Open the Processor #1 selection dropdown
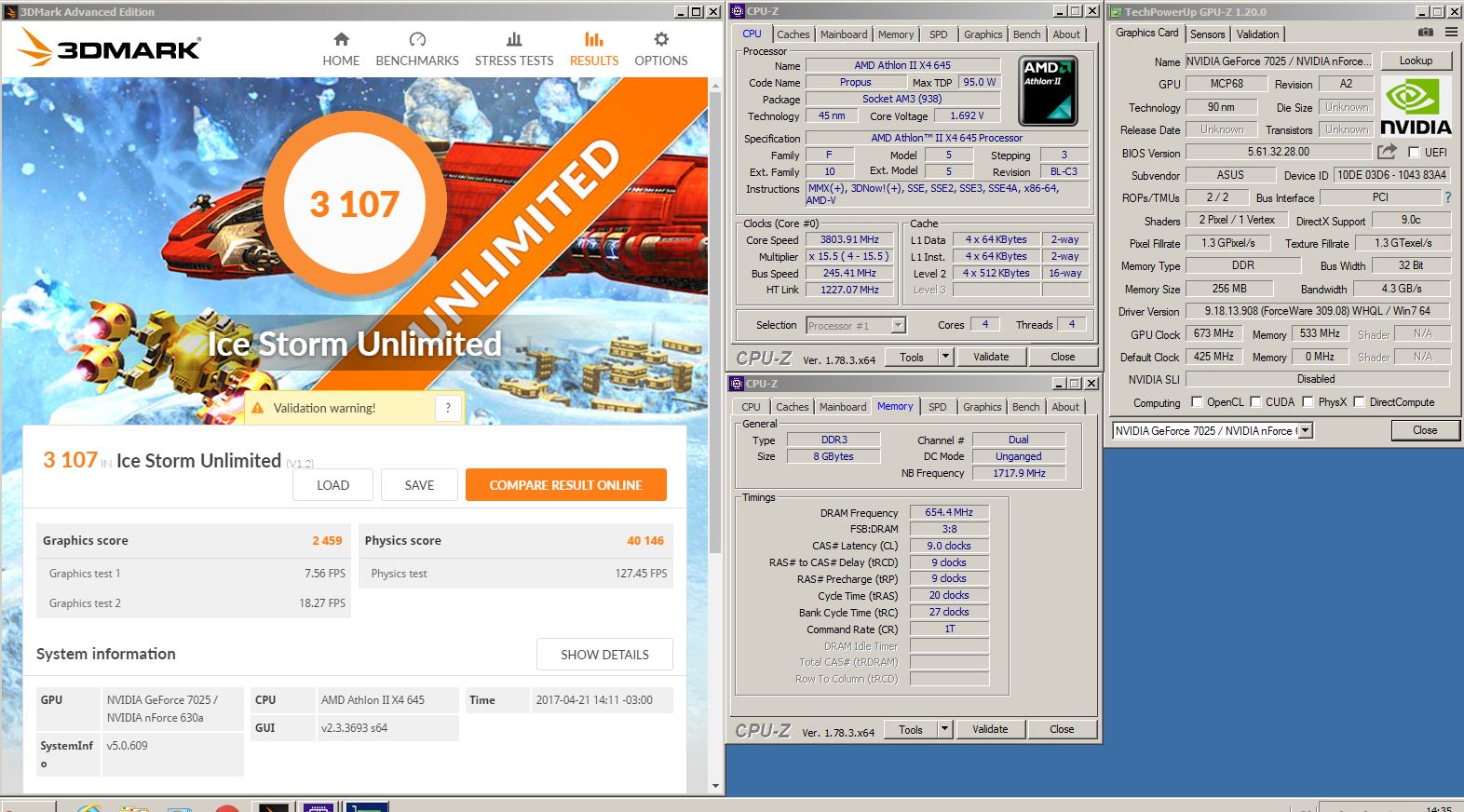Image resolution: width=1464 pixels, height=812 pixels. click(898, 325)
